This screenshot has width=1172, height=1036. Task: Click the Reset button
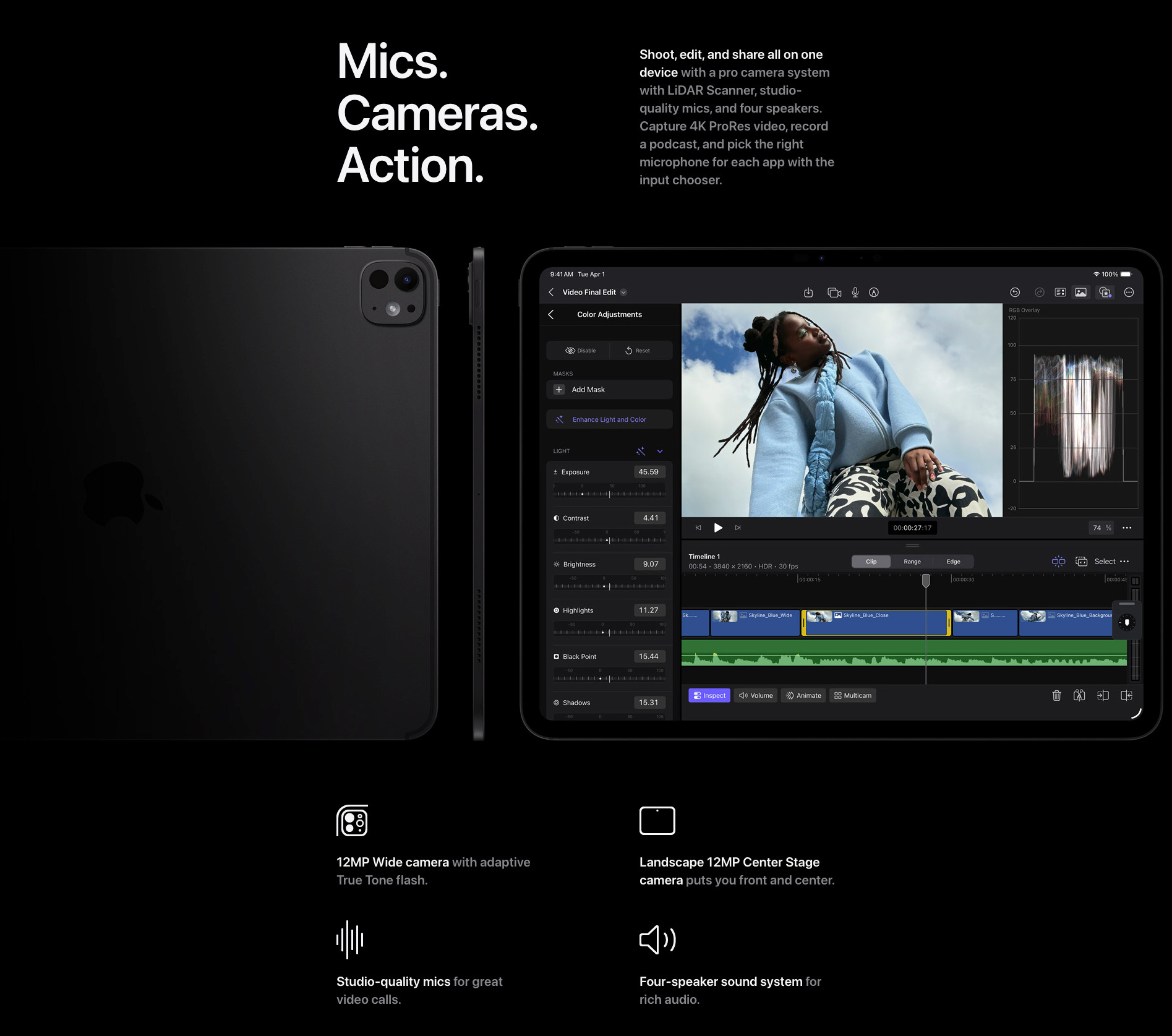coord(638,351)
